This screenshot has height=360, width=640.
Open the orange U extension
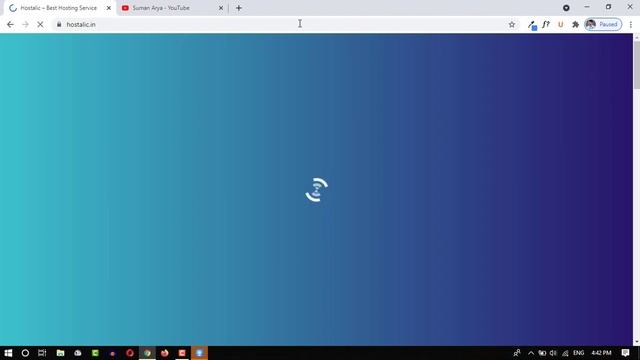560,24
